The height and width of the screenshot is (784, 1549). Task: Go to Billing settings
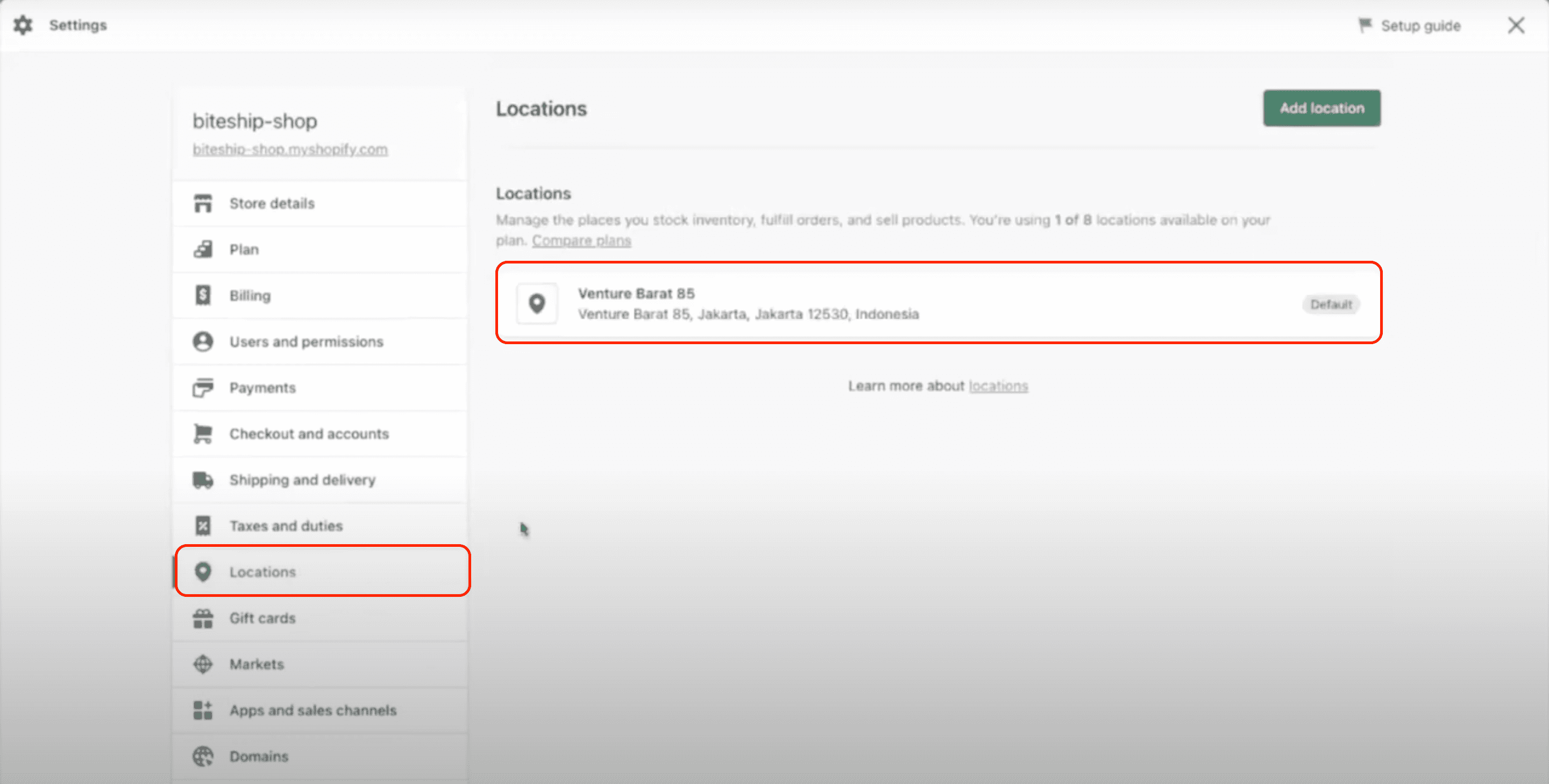pyautogui.click(x=320, y=295)
